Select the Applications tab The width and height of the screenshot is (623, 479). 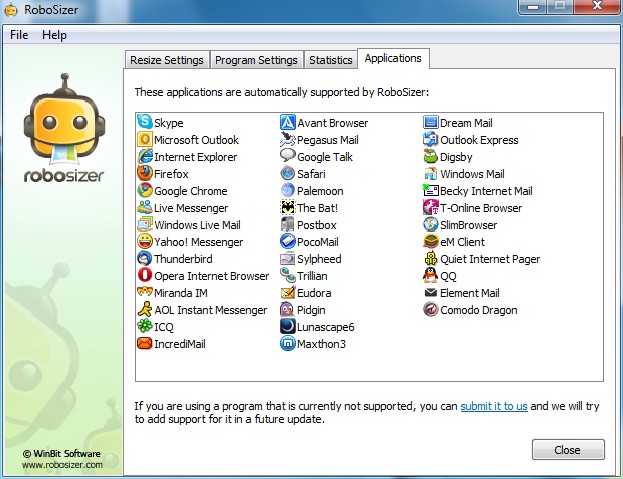point(393,58)
